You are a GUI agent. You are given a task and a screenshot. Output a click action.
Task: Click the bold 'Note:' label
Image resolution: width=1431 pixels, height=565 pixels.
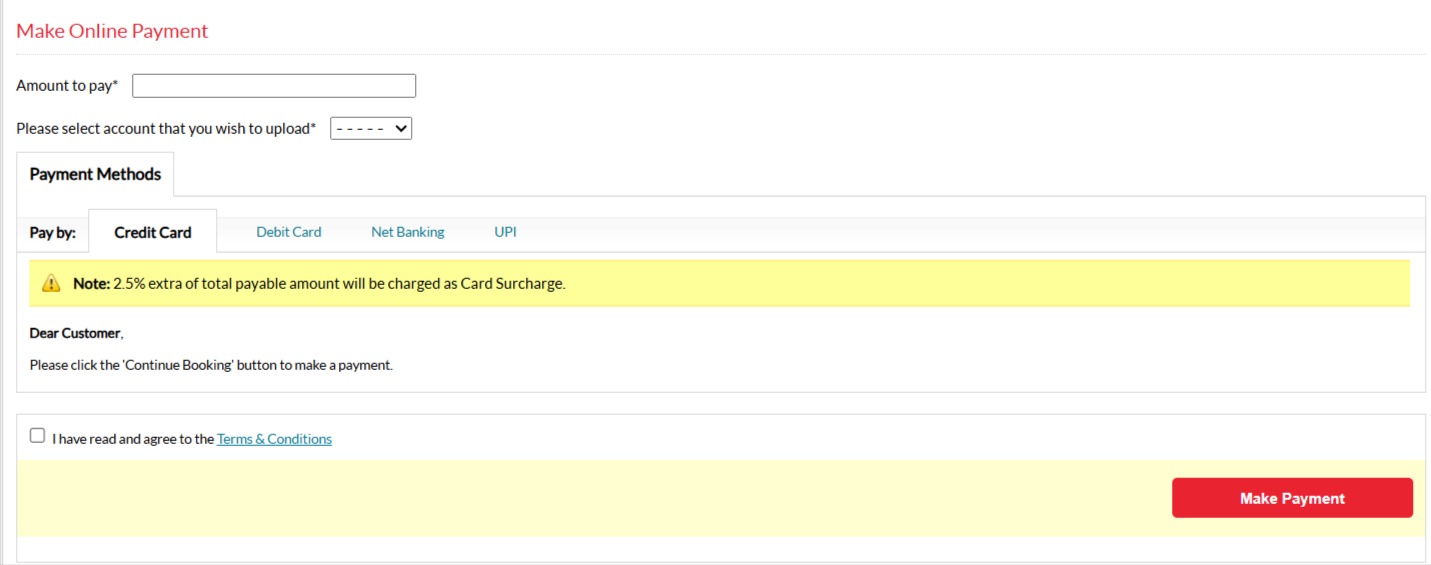click(x=91, y=284)
